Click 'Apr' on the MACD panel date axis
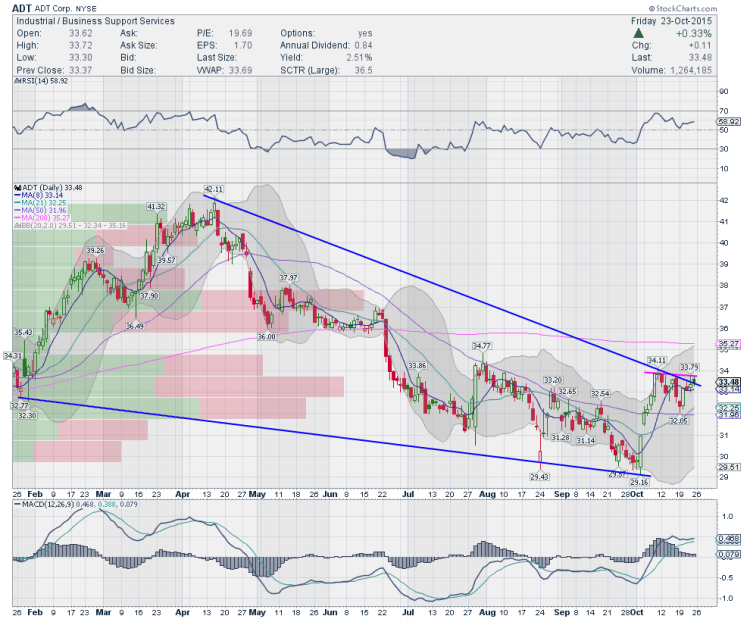 pyautogui.click(x=183, y=612)
